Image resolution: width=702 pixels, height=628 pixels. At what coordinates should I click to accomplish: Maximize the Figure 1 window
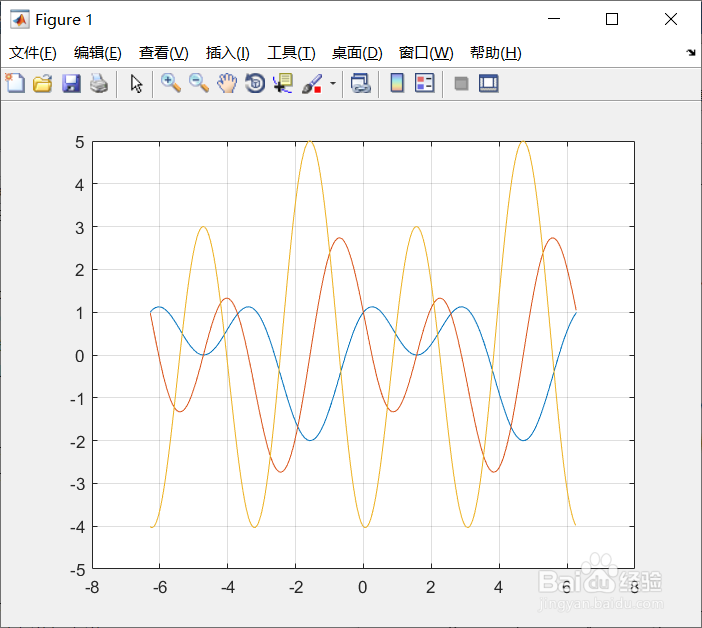pos(612,19)
